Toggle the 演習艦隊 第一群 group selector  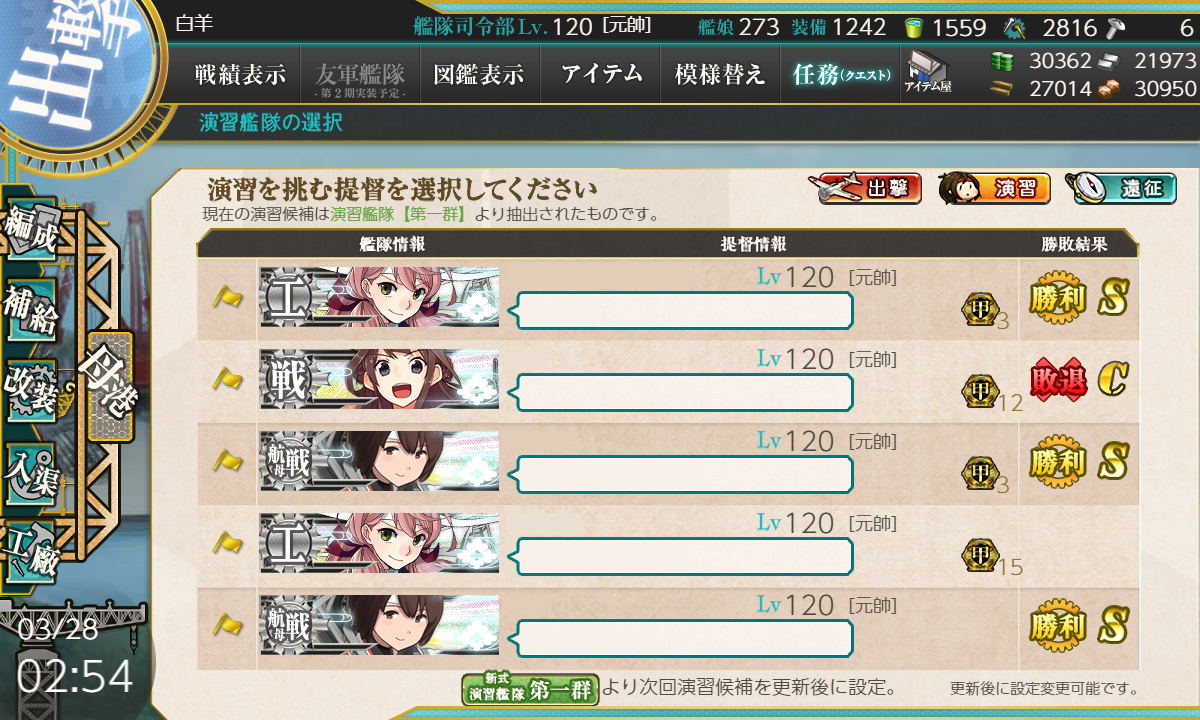tap(530, 689)
